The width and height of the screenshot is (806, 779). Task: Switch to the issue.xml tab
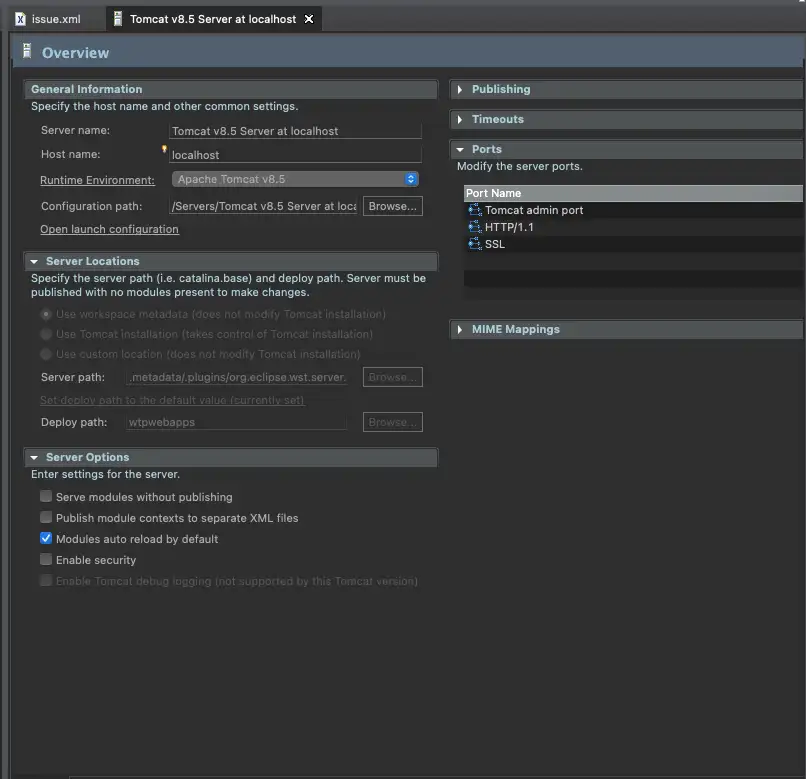[x=48, y=19]
